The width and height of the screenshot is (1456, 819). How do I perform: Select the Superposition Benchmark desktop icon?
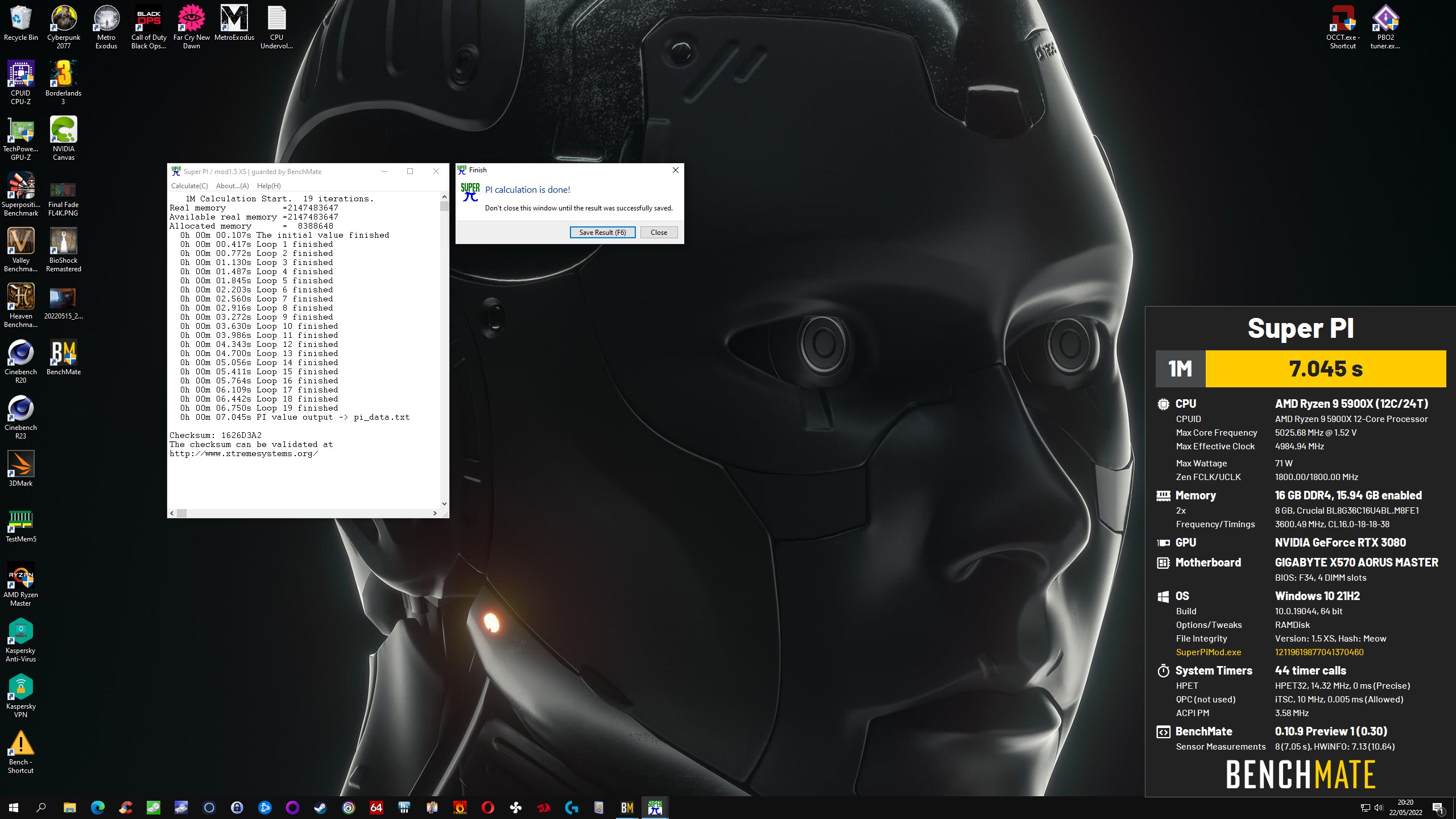pyautogui.click(x=21, y=195)
